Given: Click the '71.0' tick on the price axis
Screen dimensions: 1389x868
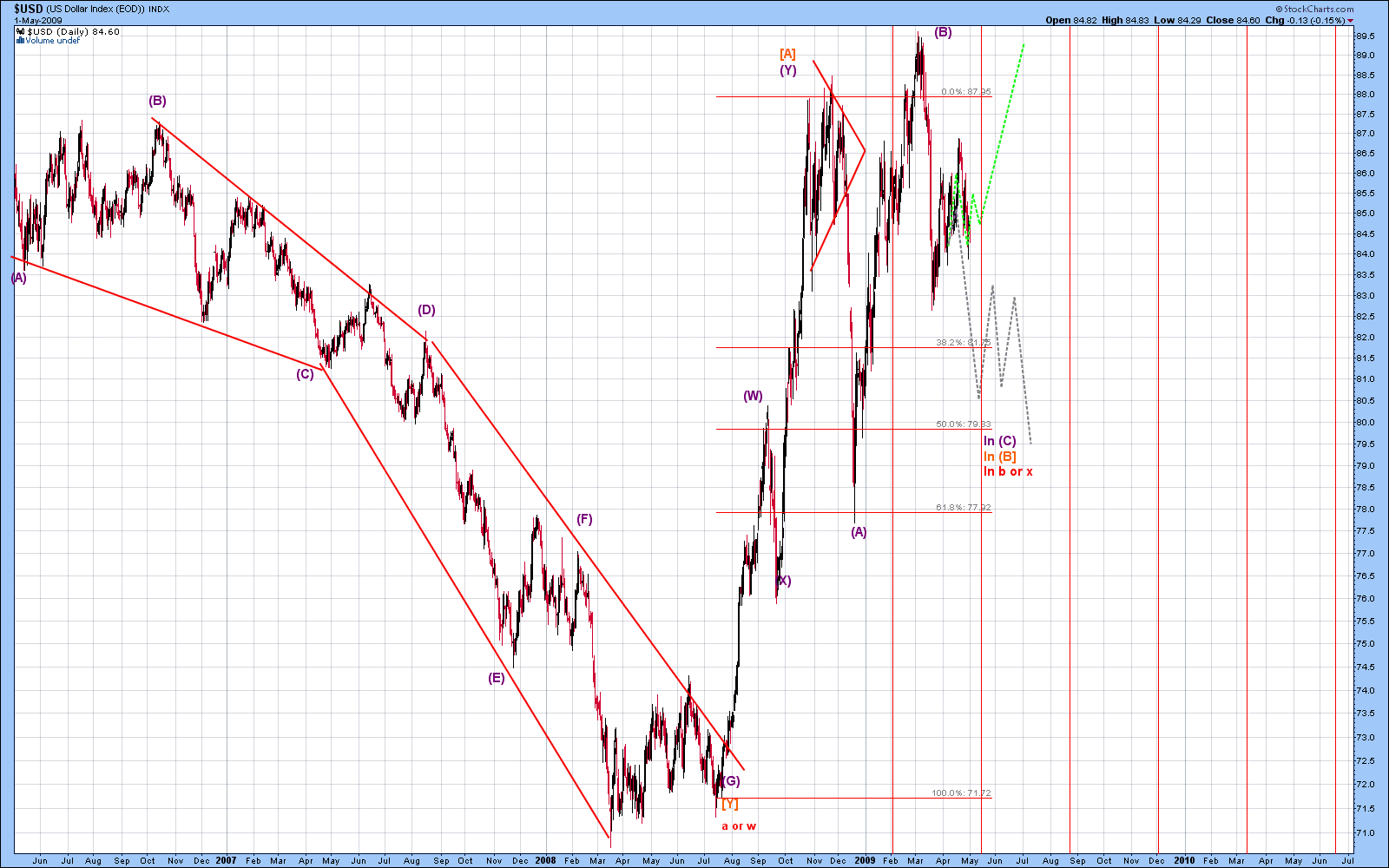Looking at the screenshot, I should click(1365, 833).
